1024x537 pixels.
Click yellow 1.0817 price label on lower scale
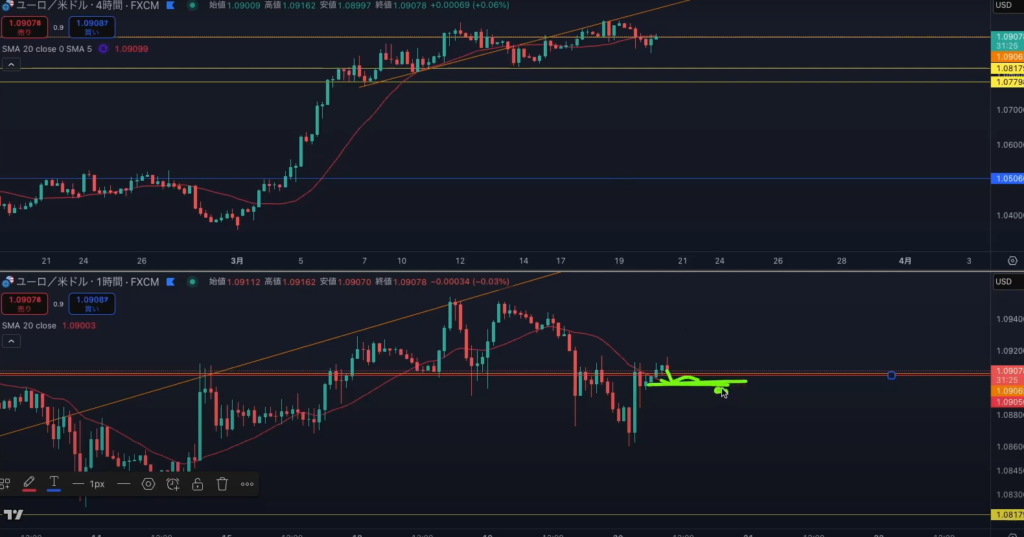(1008, 515)
